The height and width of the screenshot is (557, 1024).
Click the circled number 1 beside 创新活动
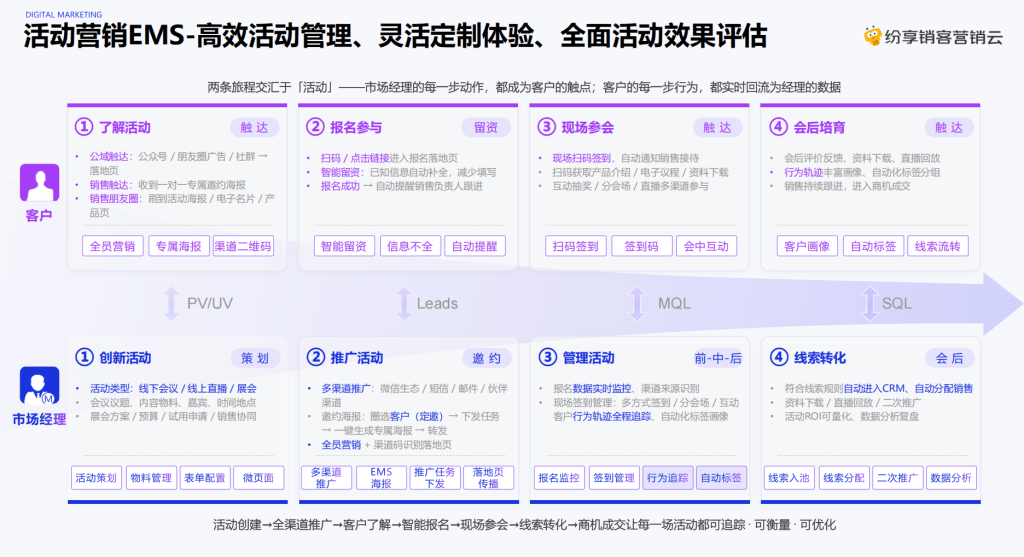84,357
